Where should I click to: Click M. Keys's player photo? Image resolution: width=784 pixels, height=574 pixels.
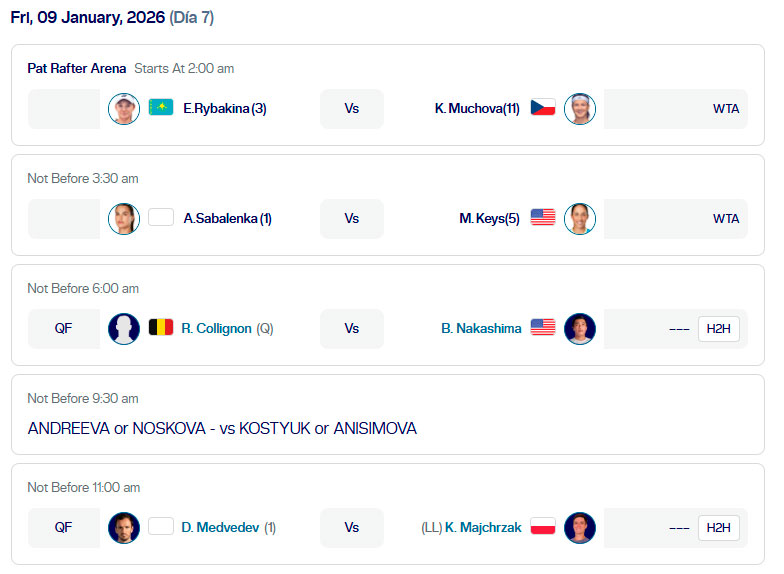pyautogui.click(x=580, y=218)
